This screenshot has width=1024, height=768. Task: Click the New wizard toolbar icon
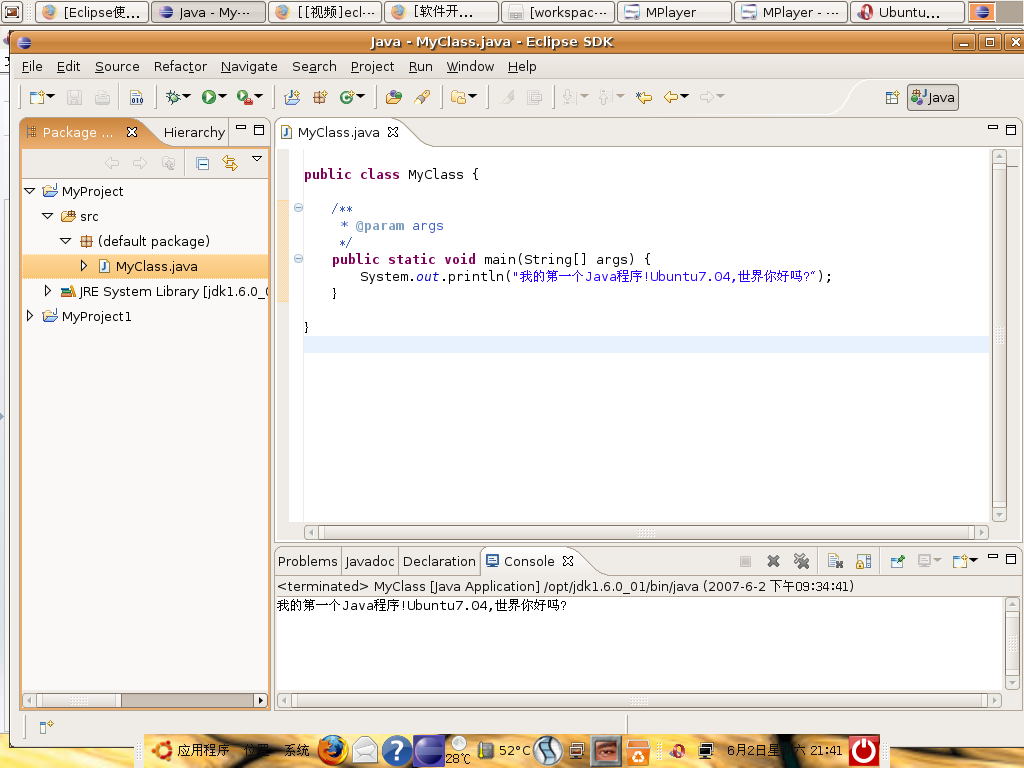click(37, 97)
